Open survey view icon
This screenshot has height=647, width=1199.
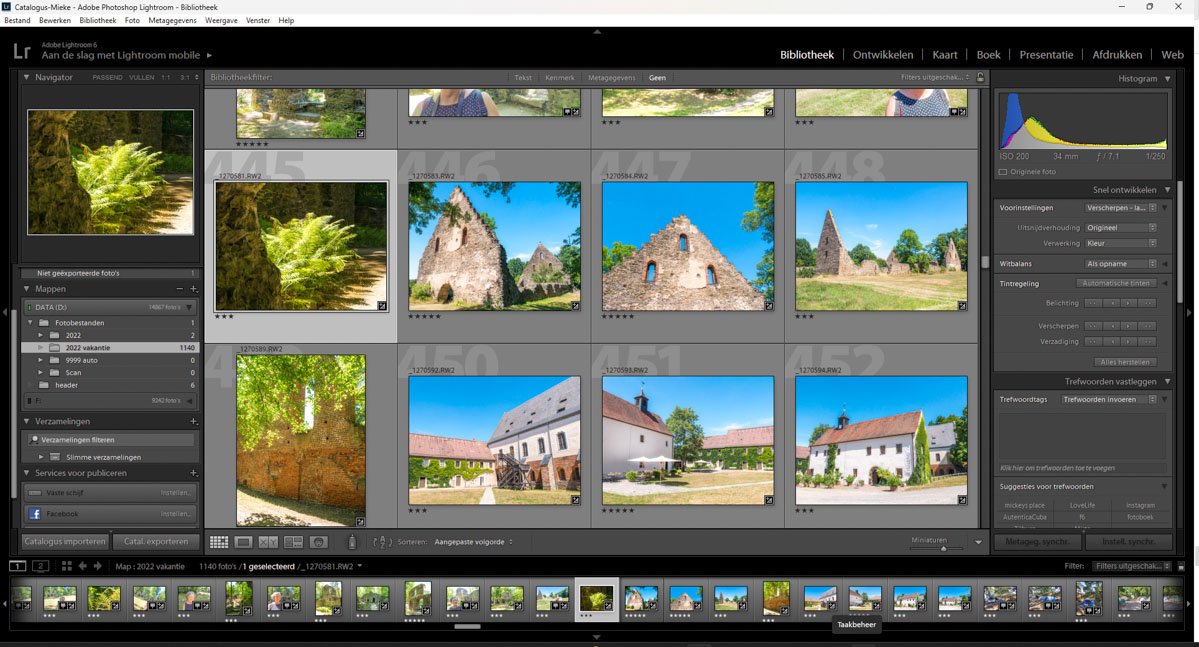click(294, 542)
